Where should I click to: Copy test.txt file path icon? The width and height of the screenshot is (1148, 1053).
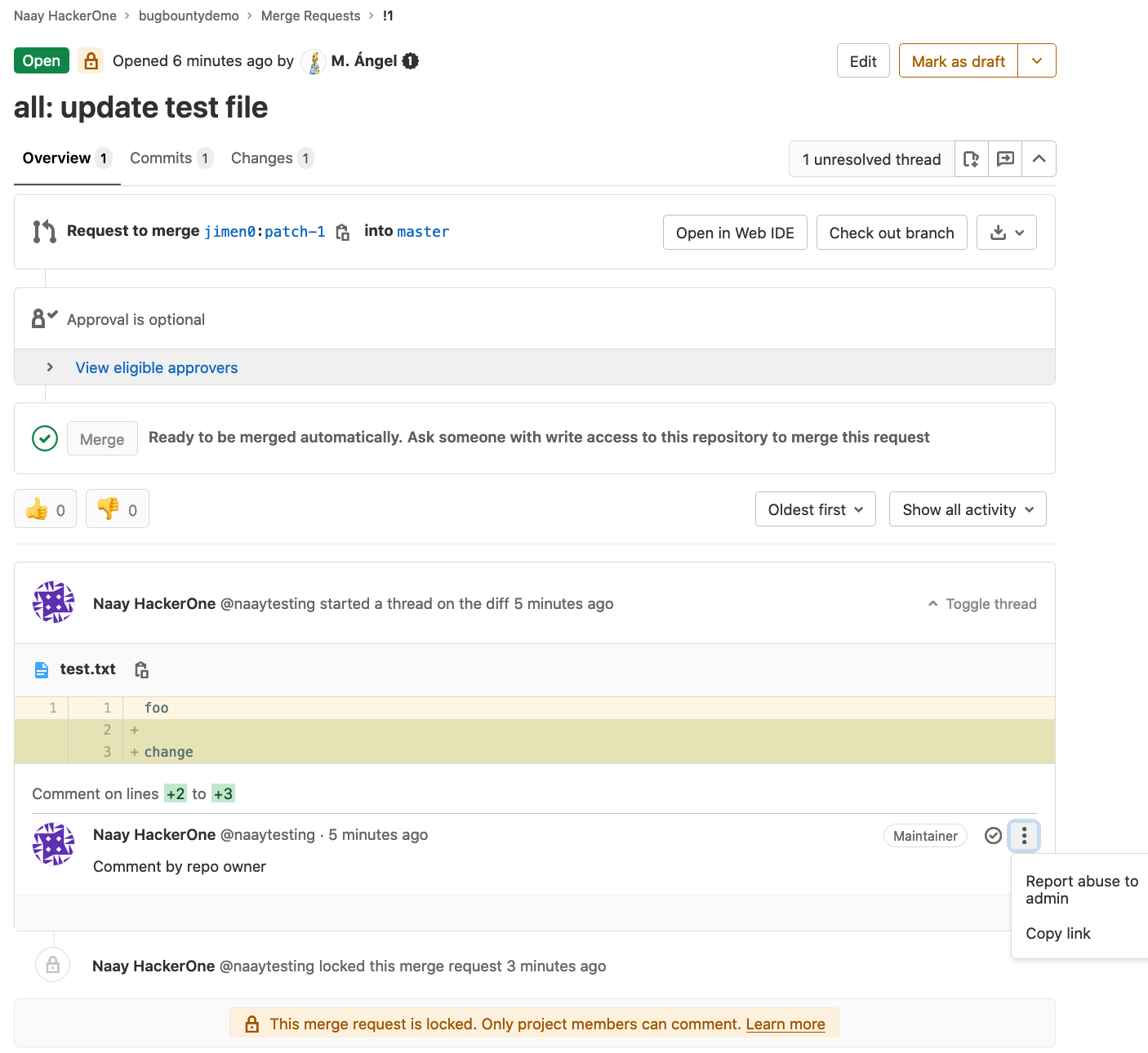point(141,670)
